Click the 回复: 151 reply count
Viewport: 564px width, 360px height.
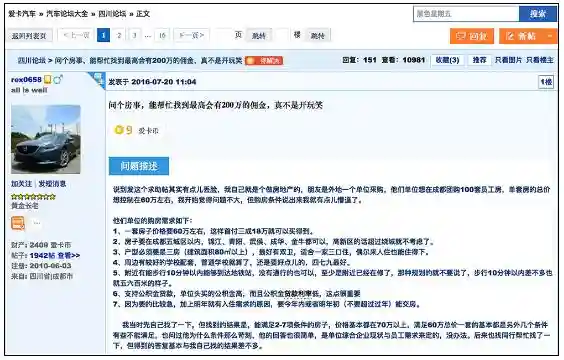tap(359, 60)
